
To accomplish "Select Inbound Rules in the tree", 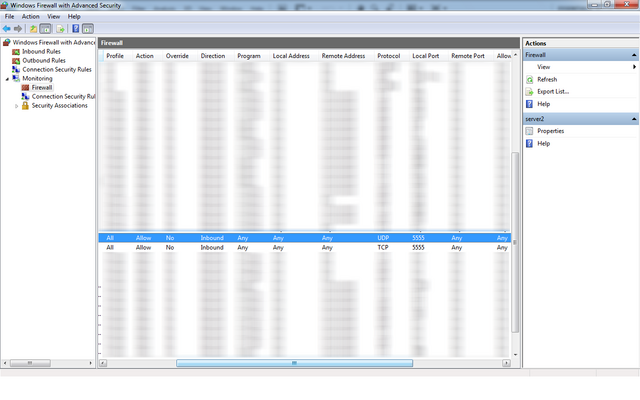I will coord(41,52).
